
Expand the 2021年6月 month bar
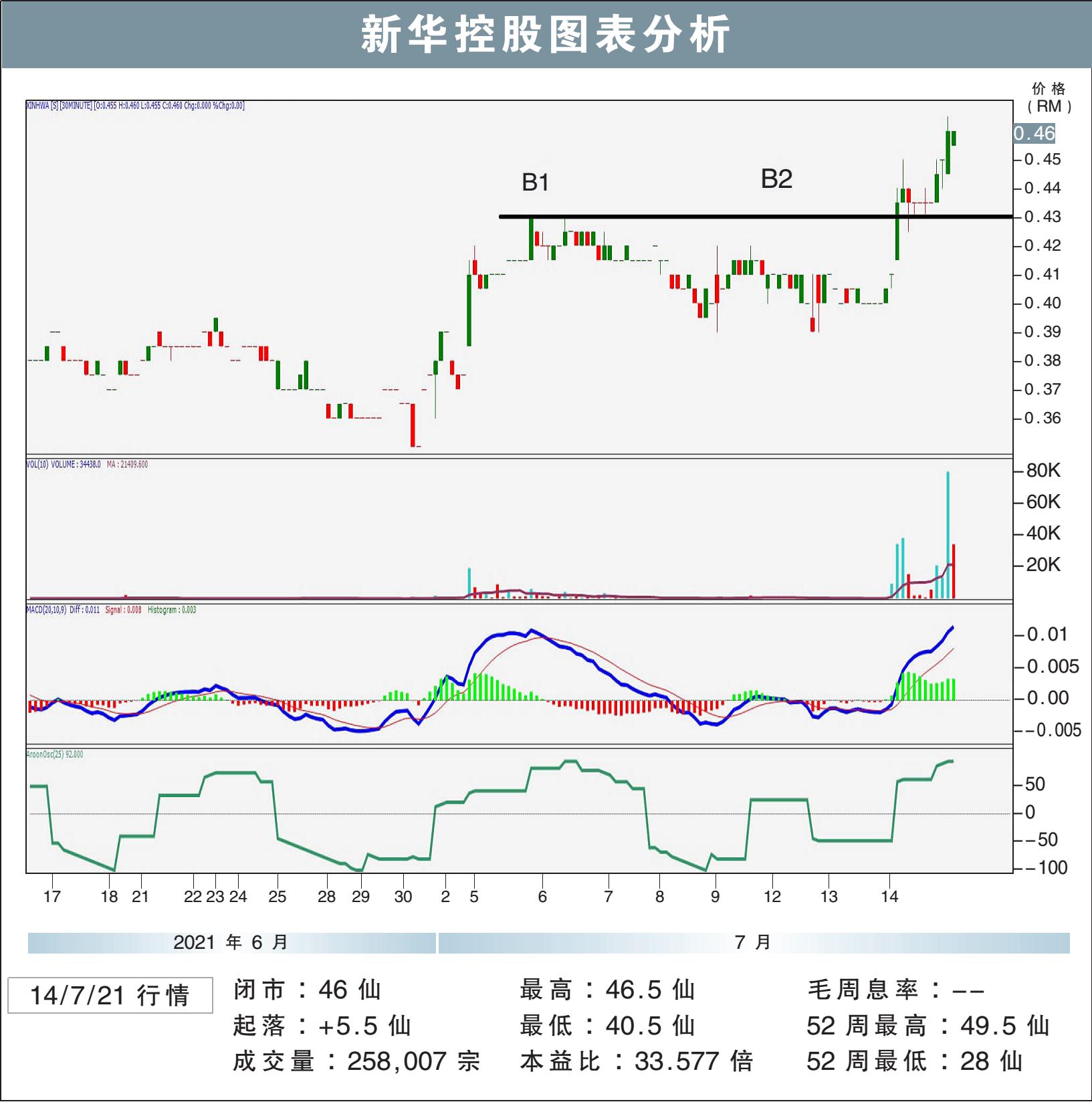(x=231, y=942)
